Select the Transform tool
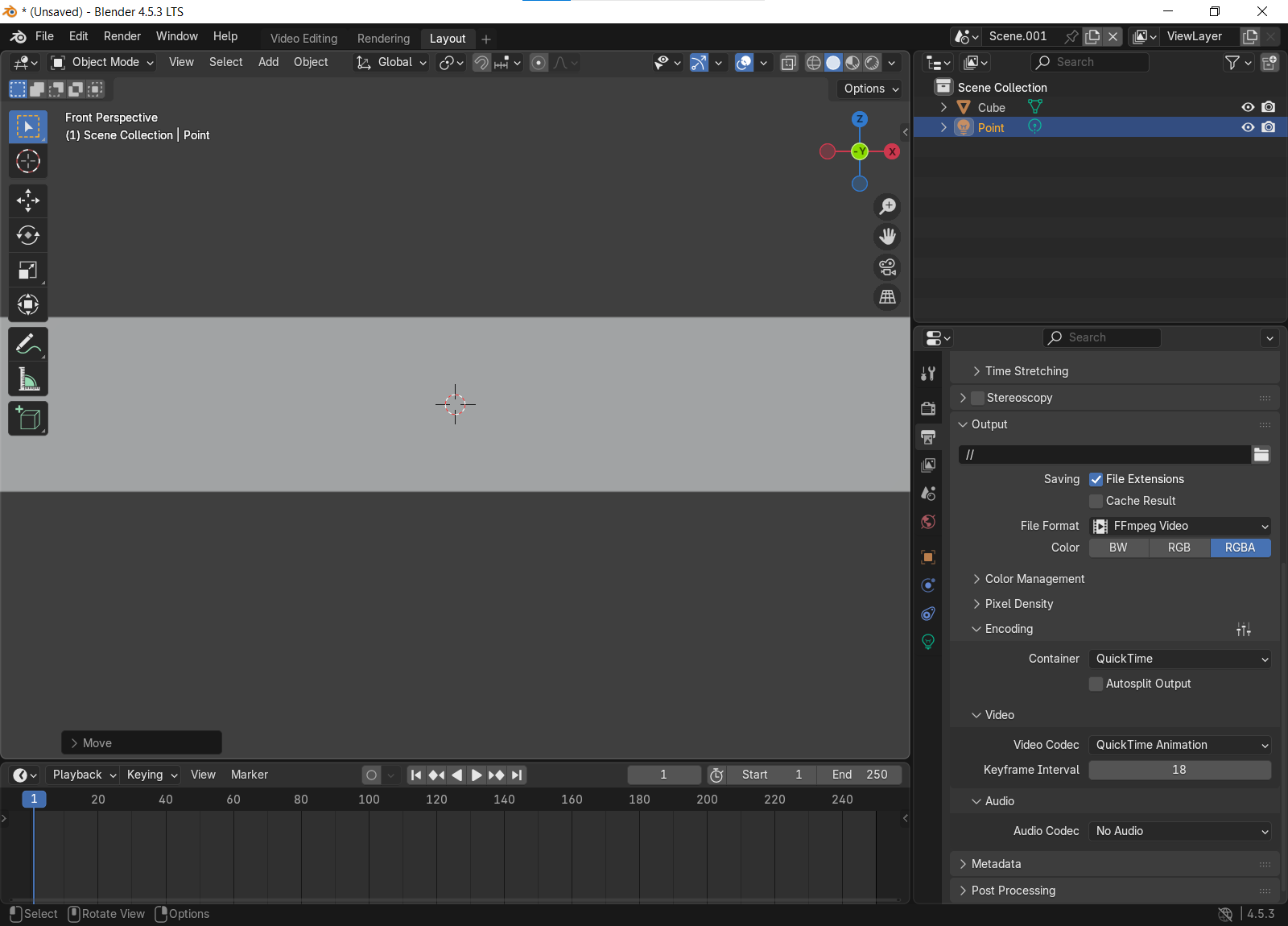 (x=28, y=304)
